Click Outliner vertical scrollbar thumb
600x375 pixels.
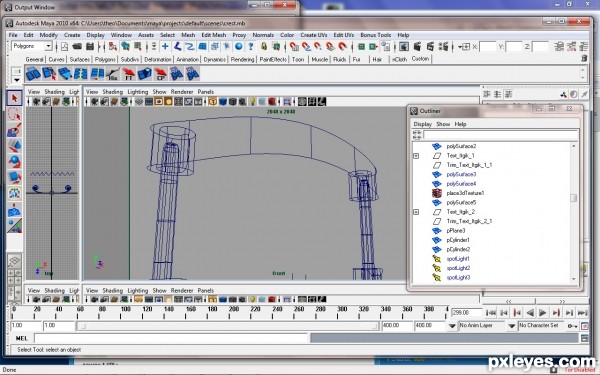point(573,198)
